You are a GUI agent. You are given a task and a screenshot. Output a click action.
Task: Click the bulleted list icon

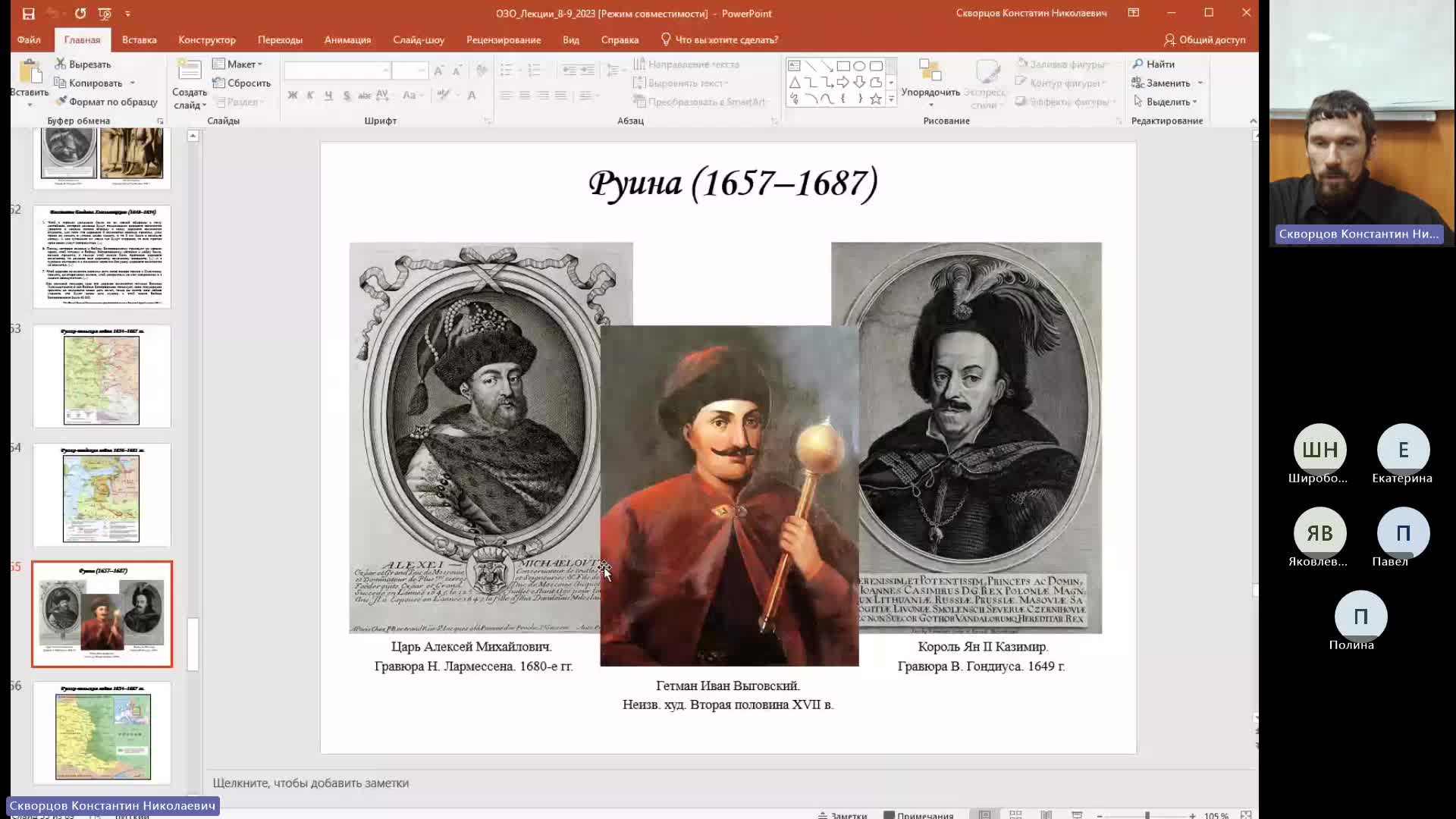click(507, 71)
